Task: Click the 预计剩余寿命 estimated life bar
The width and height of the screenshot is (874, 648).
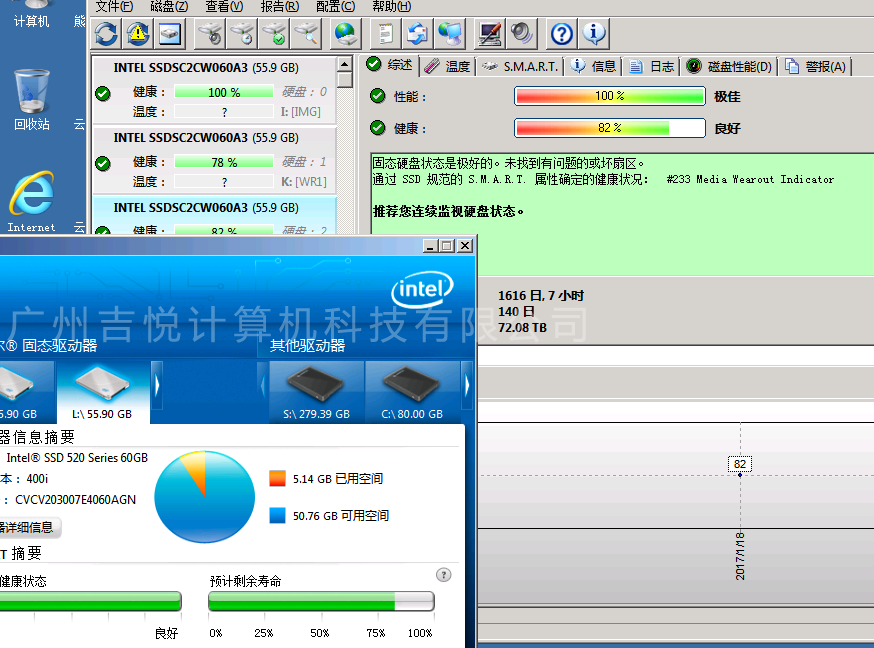Action: pyautogui.click(x=321, y=602)
